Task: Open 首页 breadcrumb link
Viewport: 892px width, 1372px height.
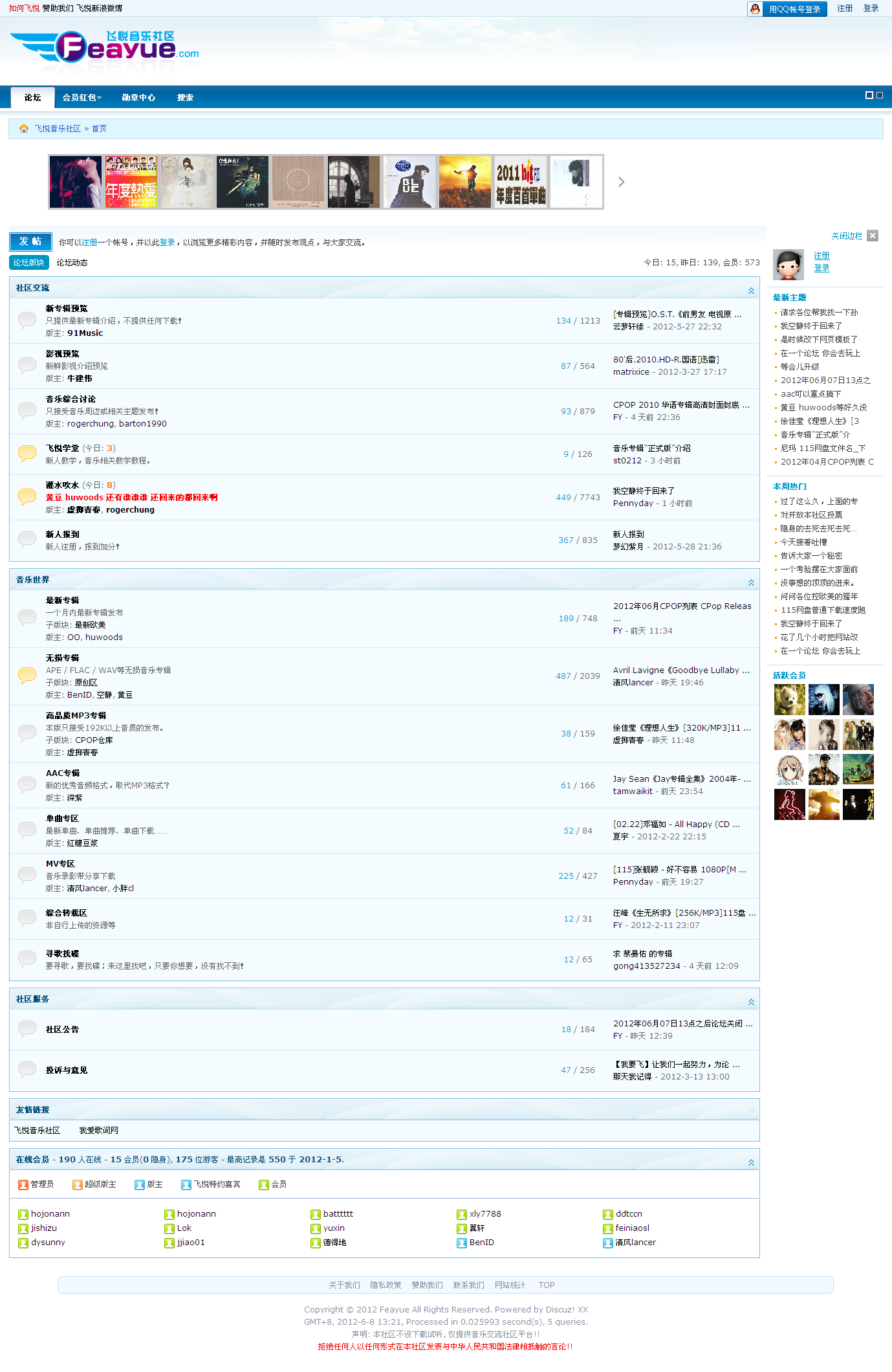Action: [x=99, y=129]
